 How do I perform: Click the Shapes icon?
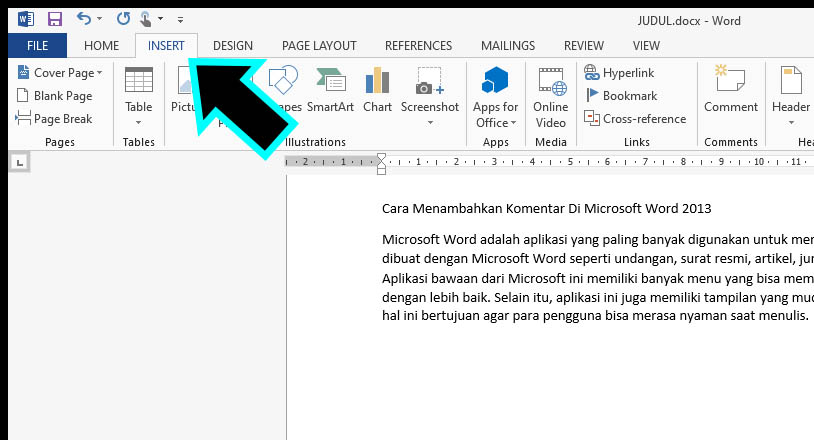click(283, 79)
